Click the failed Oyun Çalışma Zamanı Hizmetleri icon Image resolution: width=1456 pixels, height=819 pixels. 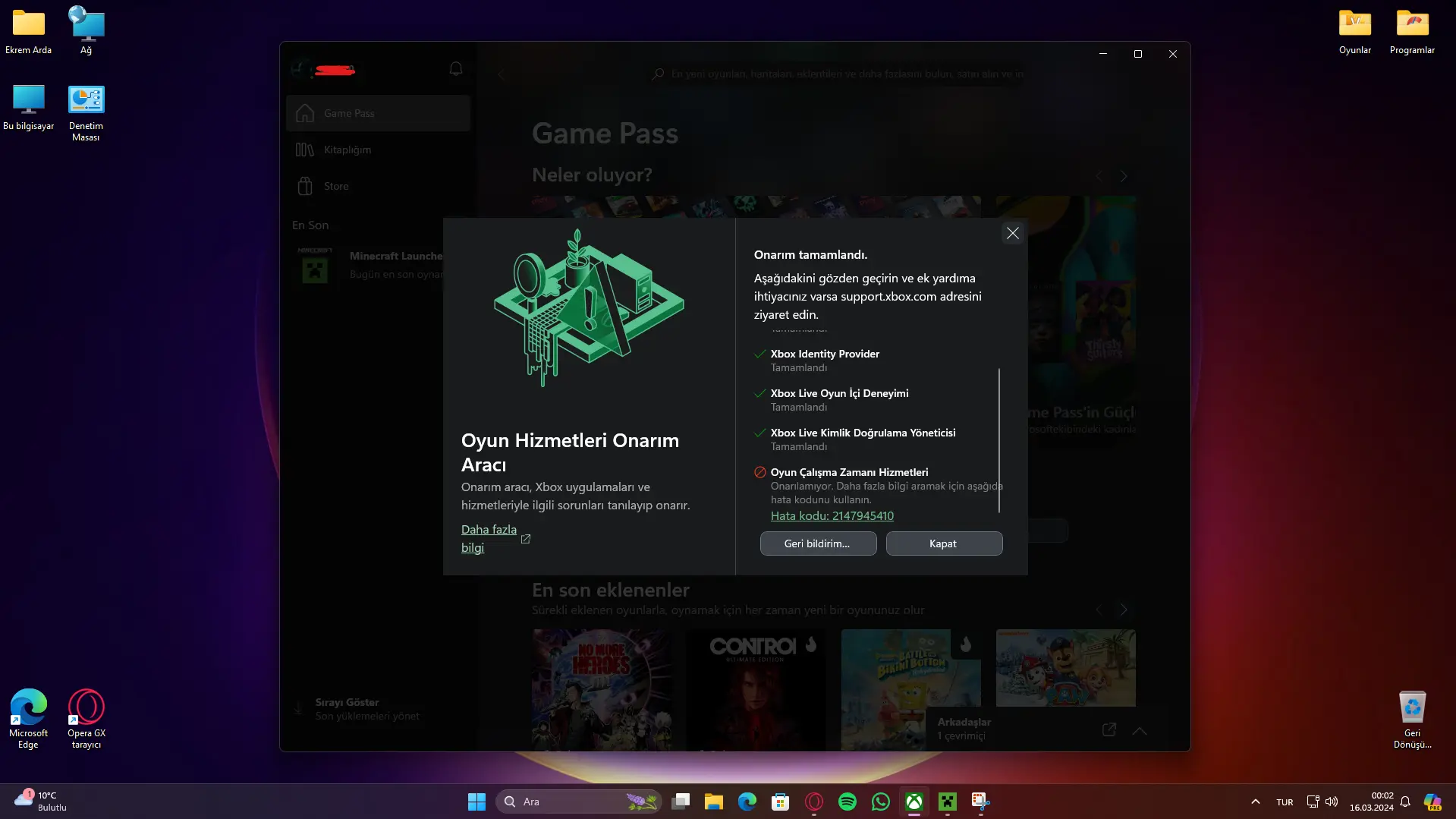pyautogui.click(x=759, y=472)
